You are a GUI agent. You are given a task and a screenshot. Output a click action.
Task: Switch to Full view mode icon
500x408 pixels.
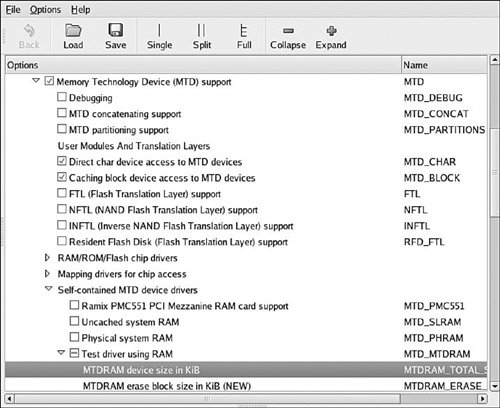244,30
